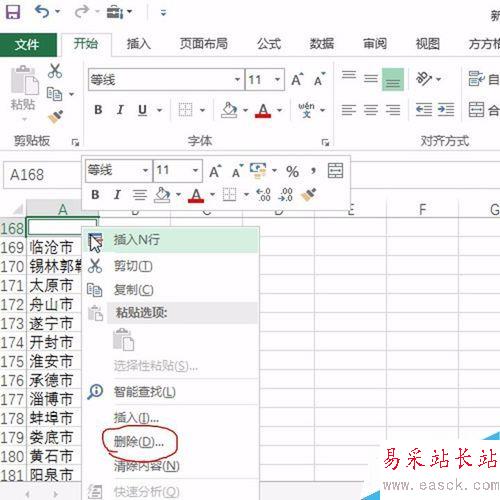The image size is (500, 500).
Task: Click the mini toolbar Percent Style icon
Action: (292, 172)
